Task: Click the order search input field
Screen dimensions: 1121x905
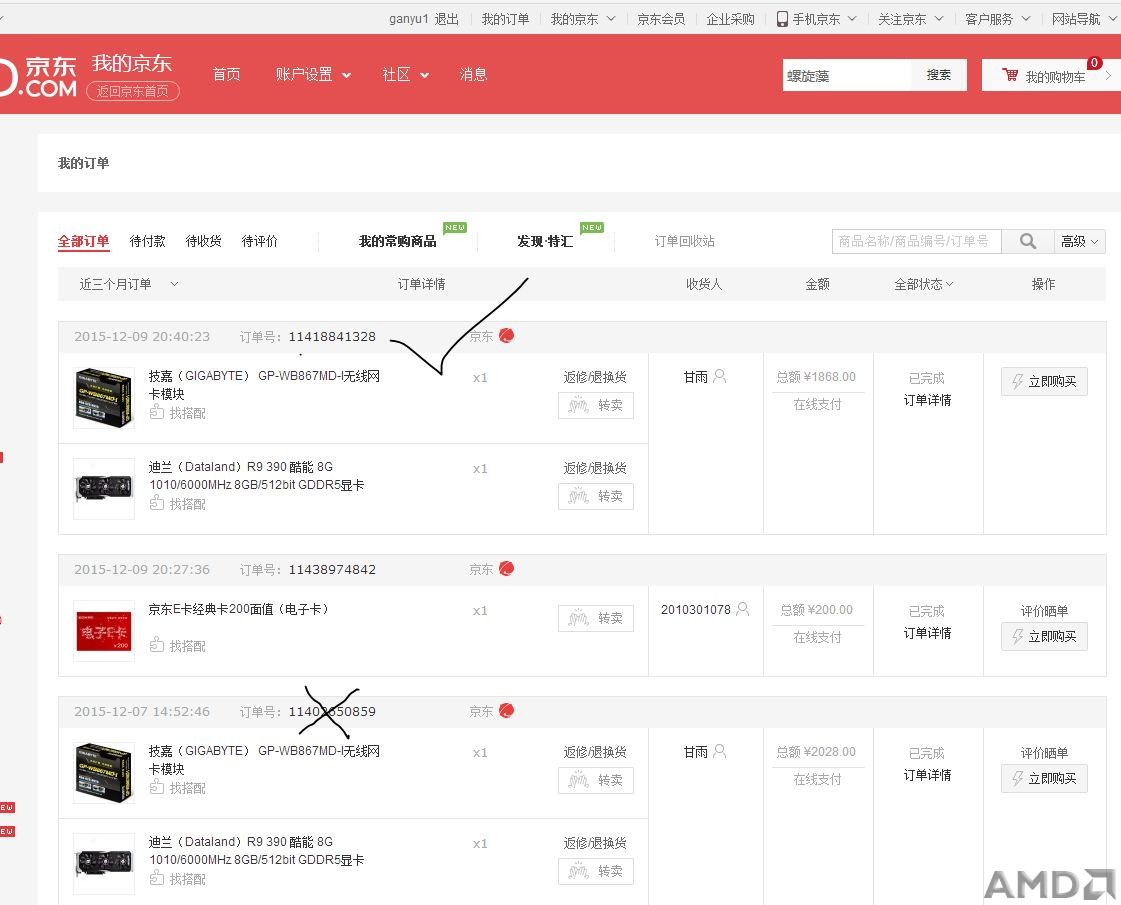Action: coord(917,242)
